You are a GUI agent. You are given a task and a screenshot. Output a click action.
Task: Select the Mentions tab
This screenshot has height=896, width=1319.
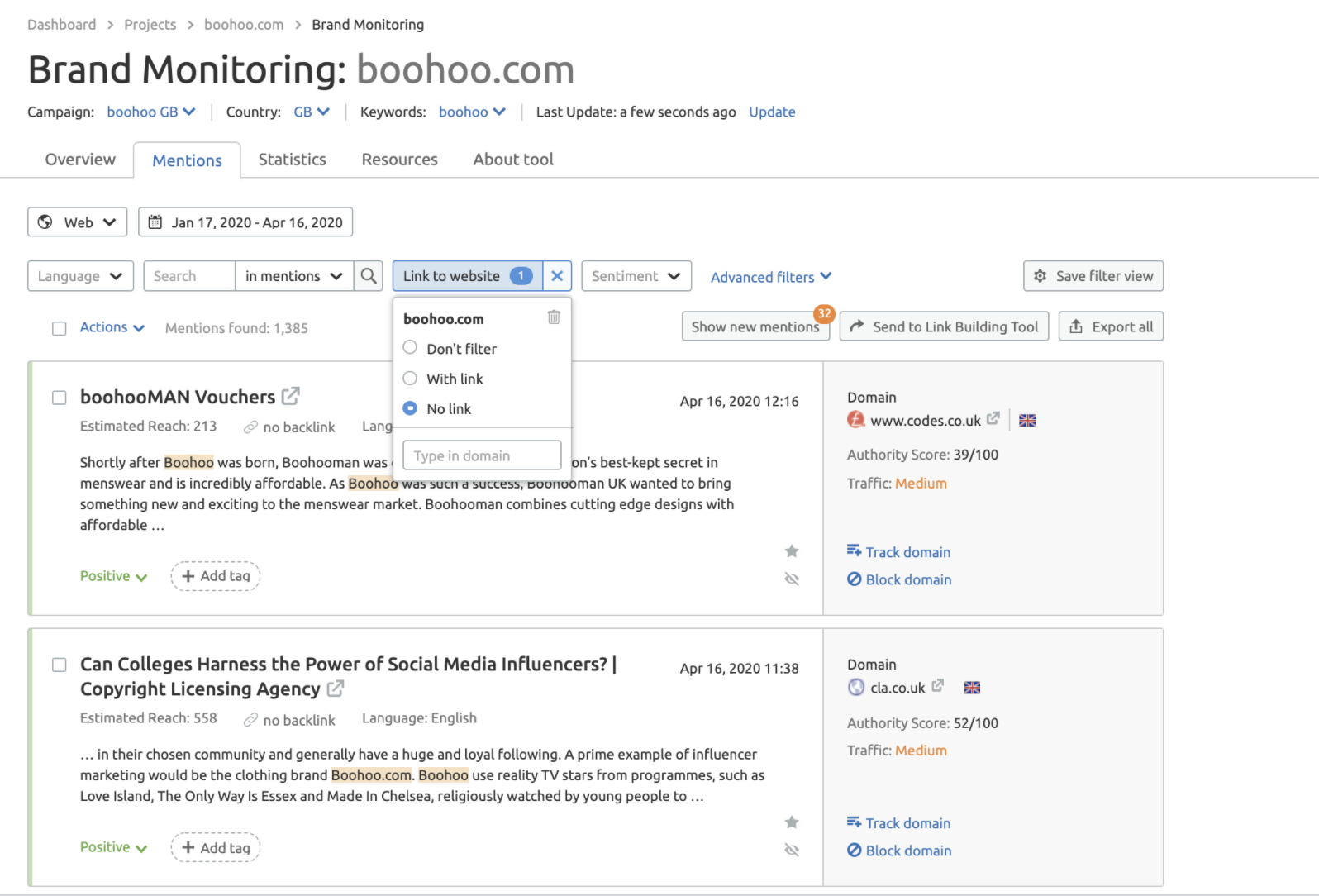187,160
